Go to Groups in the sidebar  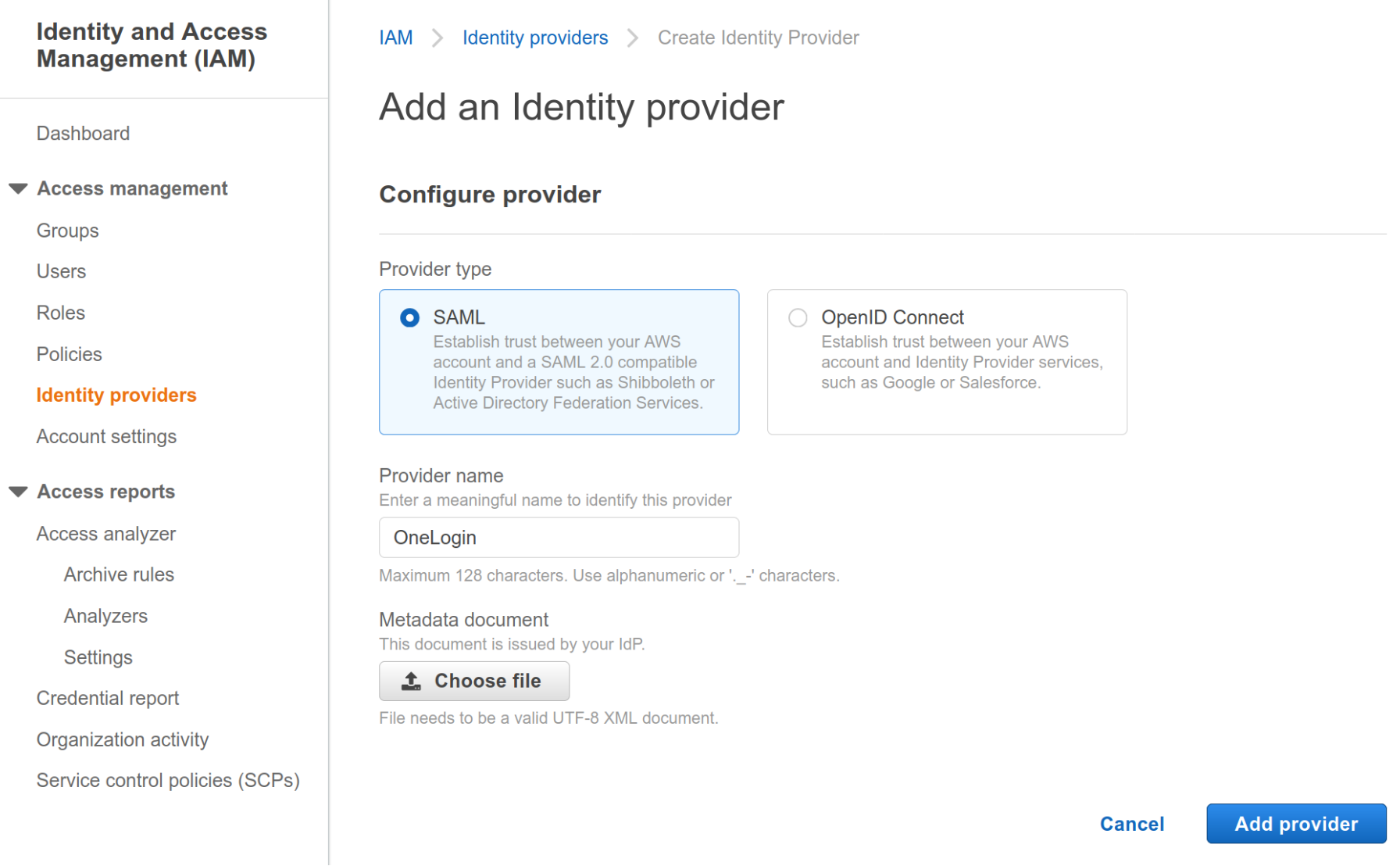67,231
